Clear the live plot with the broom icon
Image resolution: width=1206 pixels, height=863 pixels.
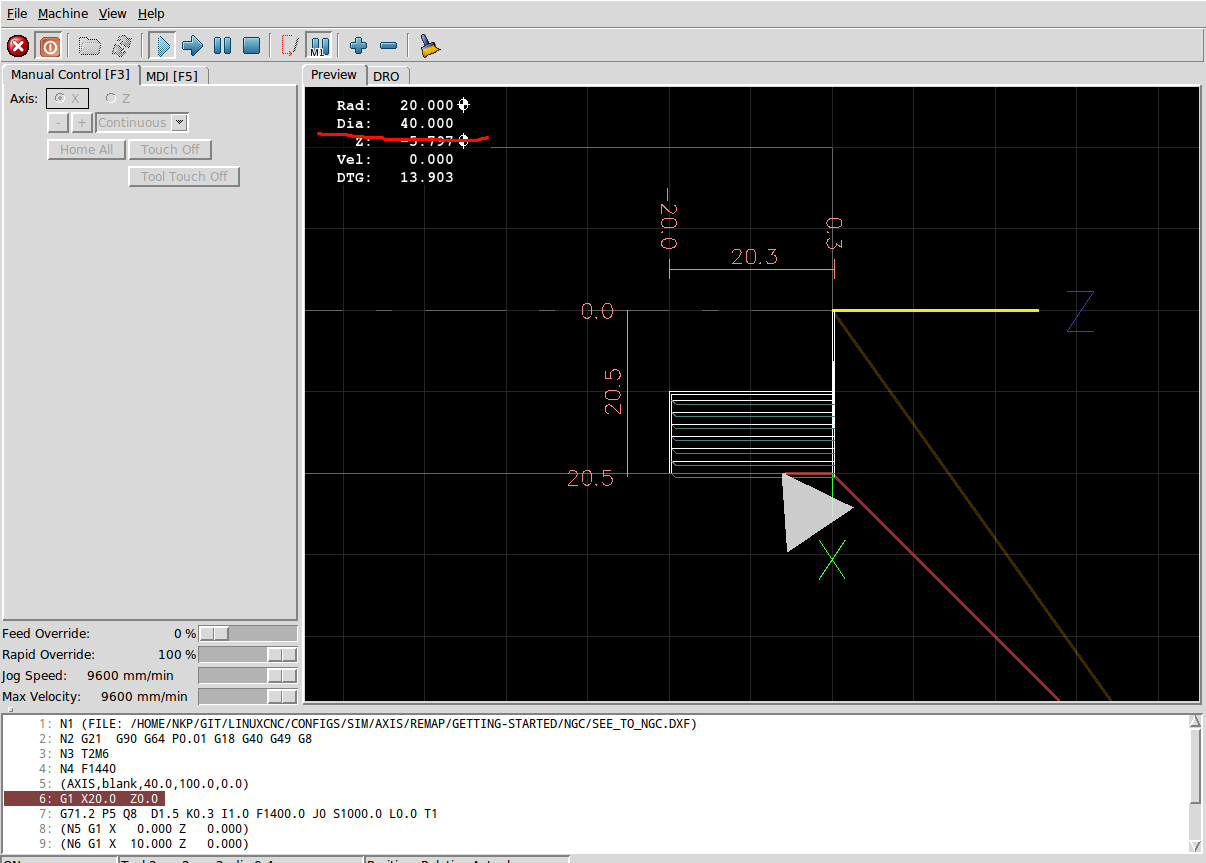(x=429, y=46)
